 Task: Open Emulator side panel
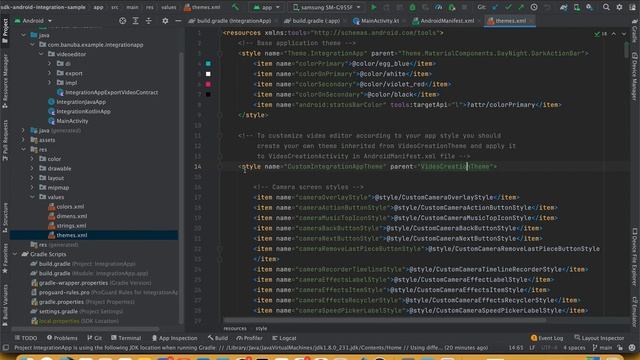tap(635, 311)
